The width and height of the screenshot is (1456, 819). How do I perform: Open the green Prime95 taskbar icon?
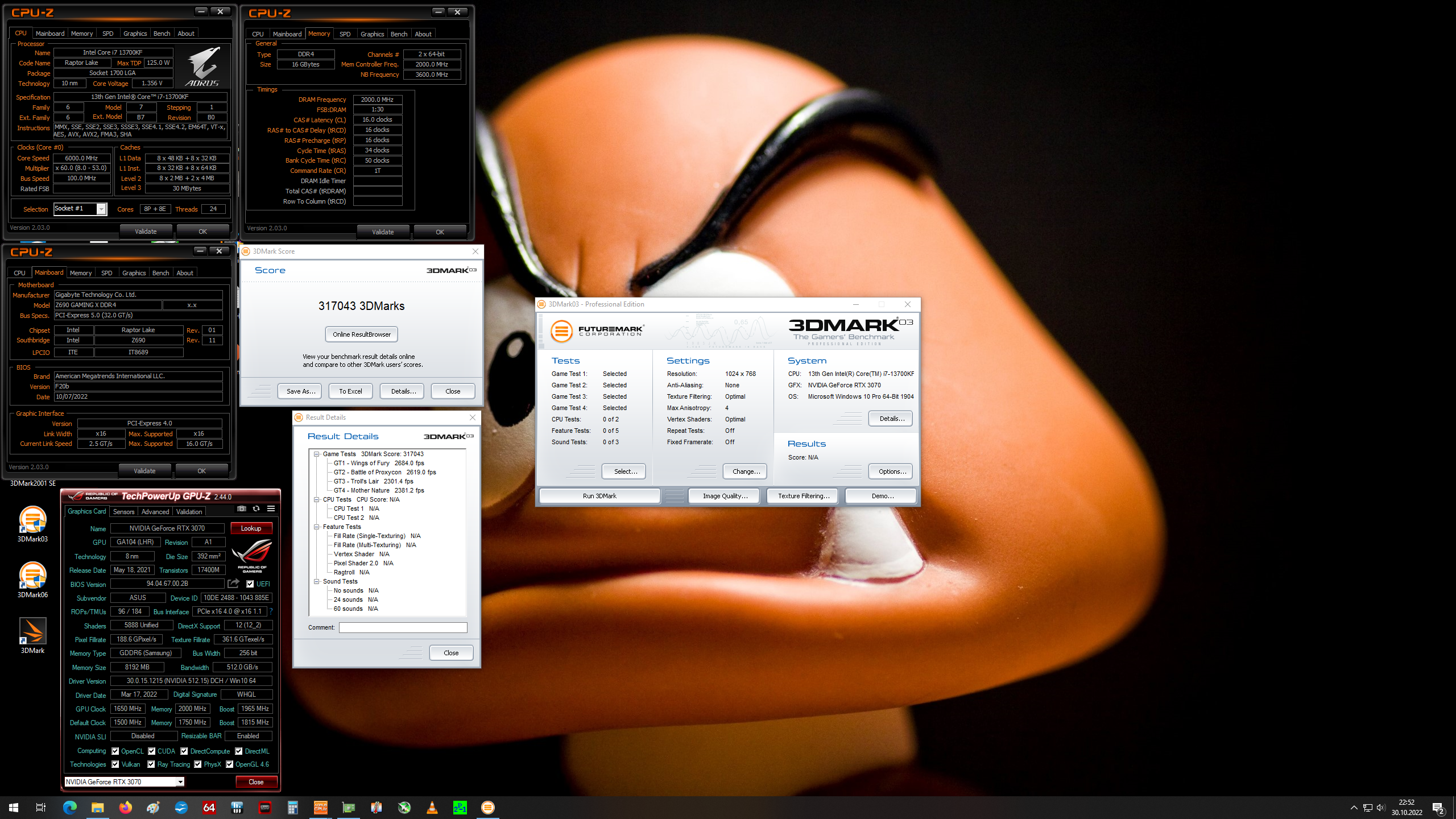(460, 808)
